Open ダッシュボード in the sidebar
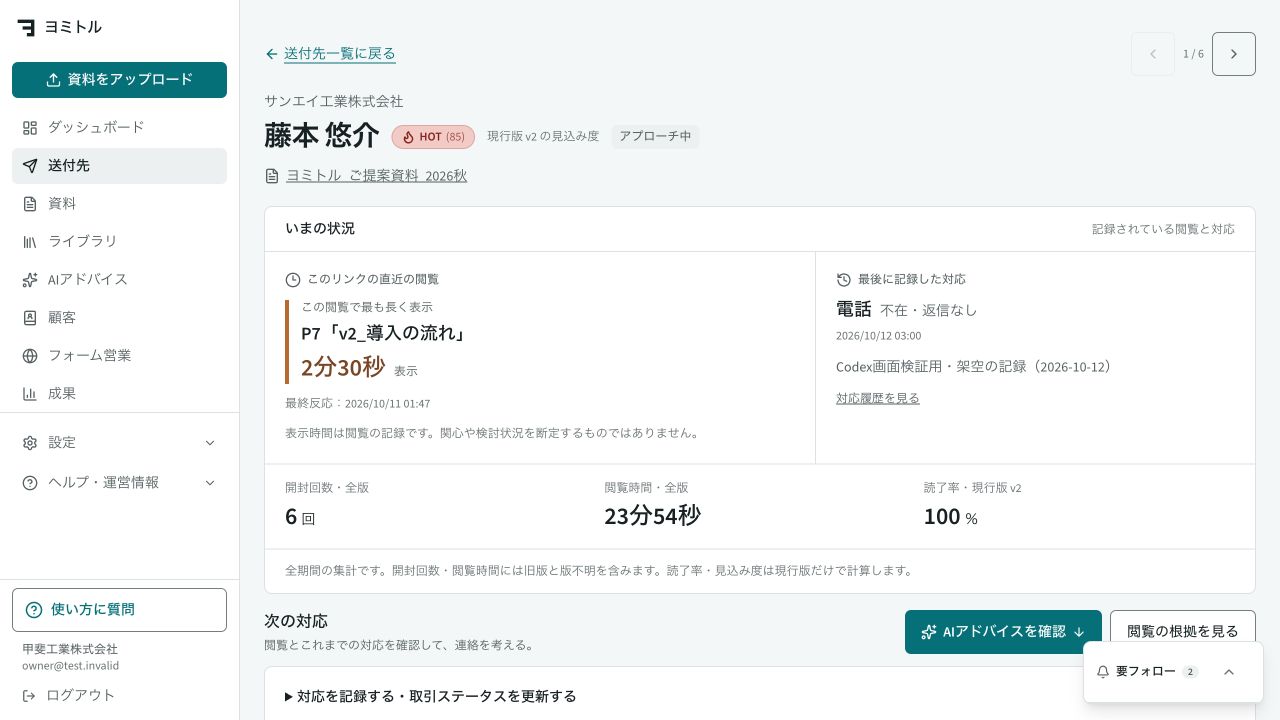 point(119,128)
